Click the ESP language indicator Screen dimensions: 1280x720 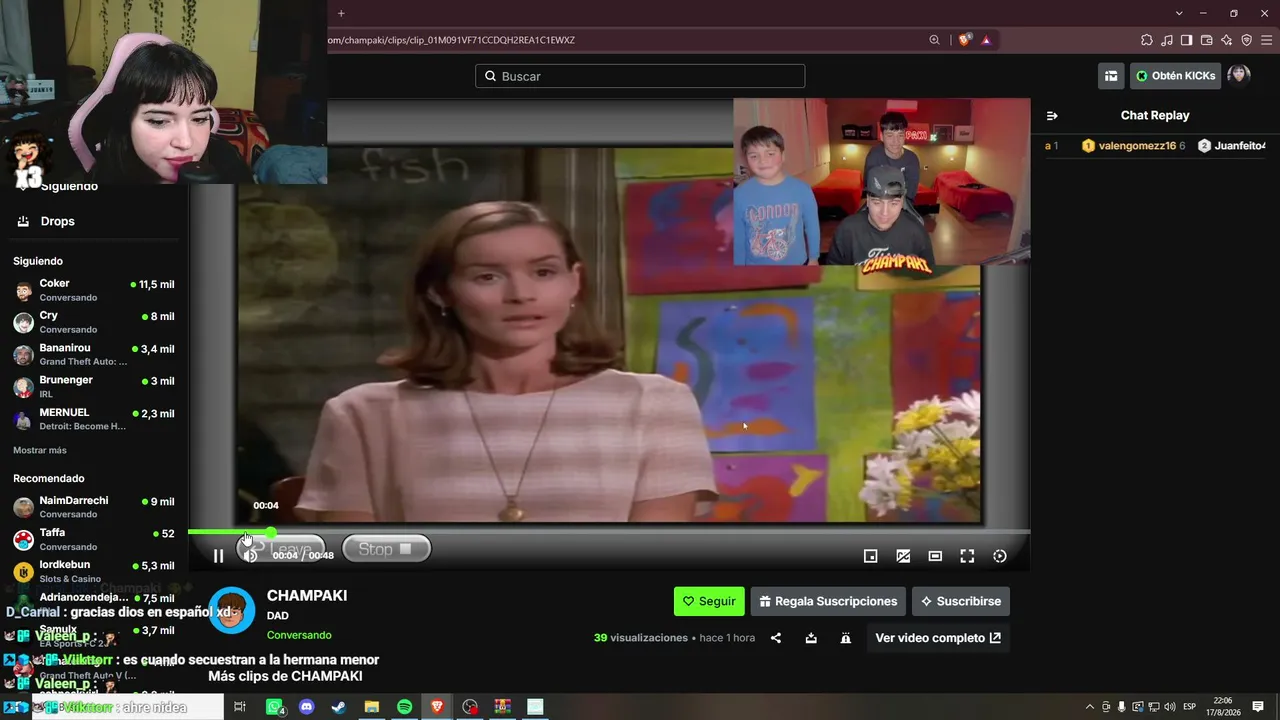click(x=1190, y=707)
